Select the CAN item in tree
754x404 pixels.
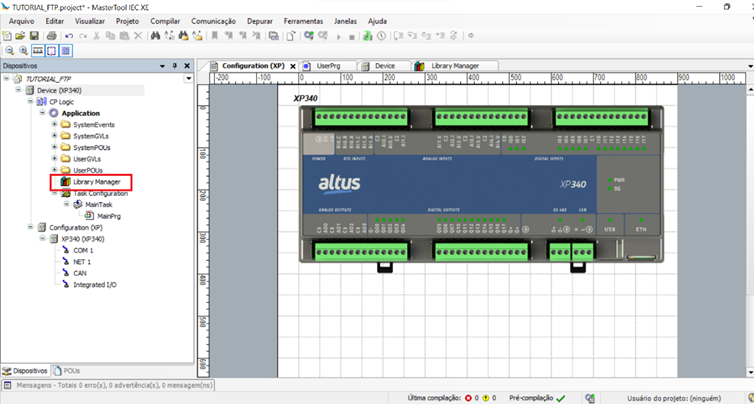click(80, 273)
